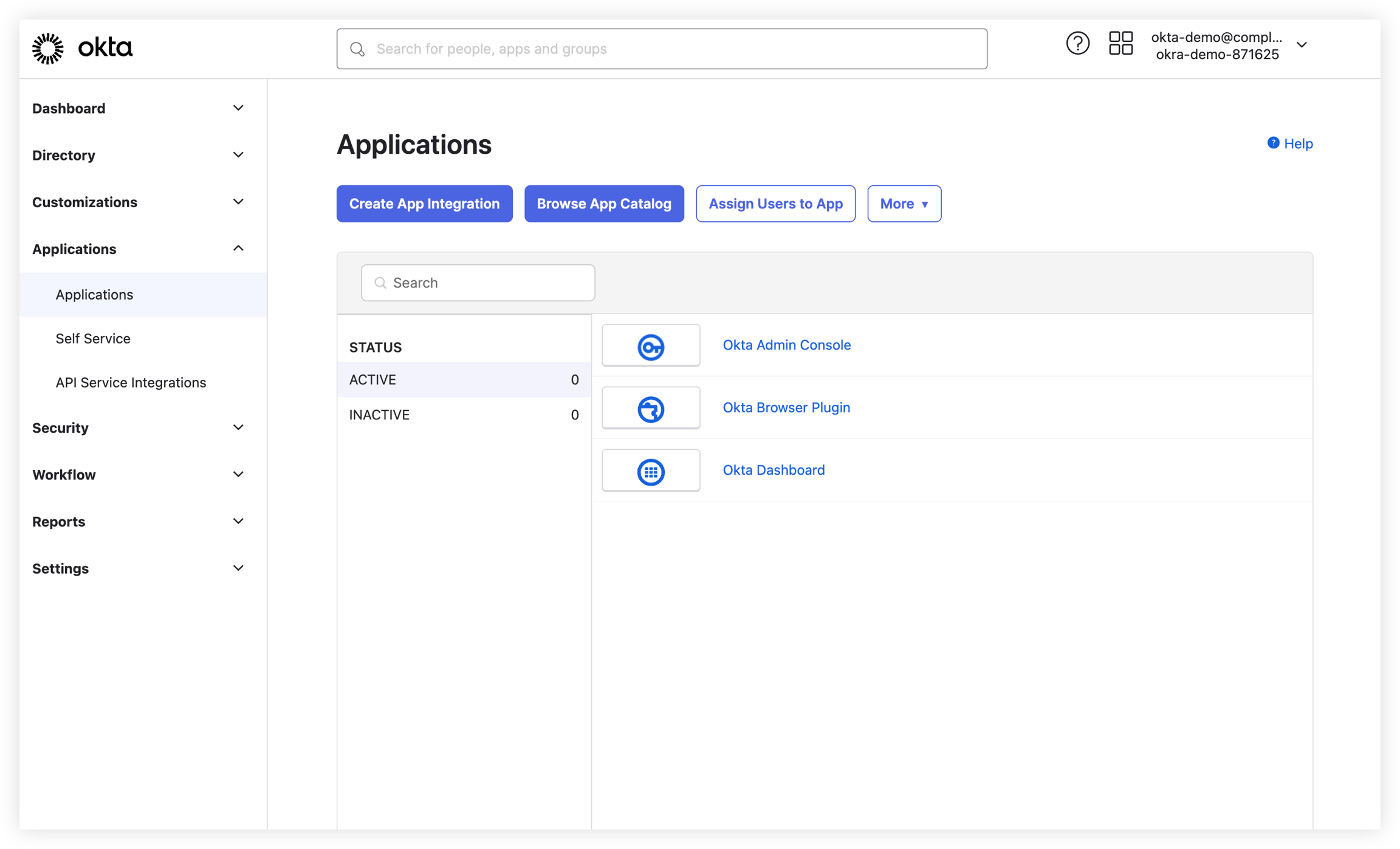Open API Service Integrations menu item
This screenshot has width=1400, height=849.
[131, 382]
